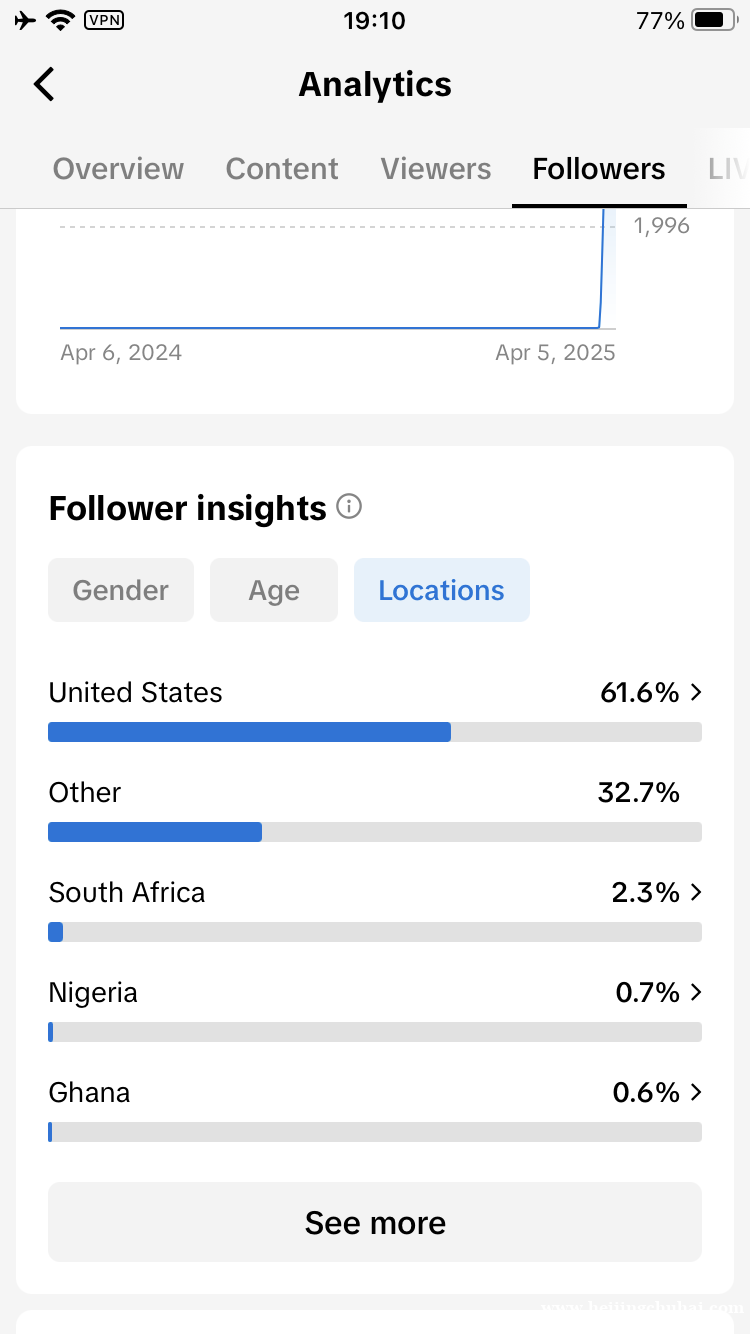This screenshot has height=1334, width=750.
Task: Select the Age filter chip
Action: pos(274,590)
